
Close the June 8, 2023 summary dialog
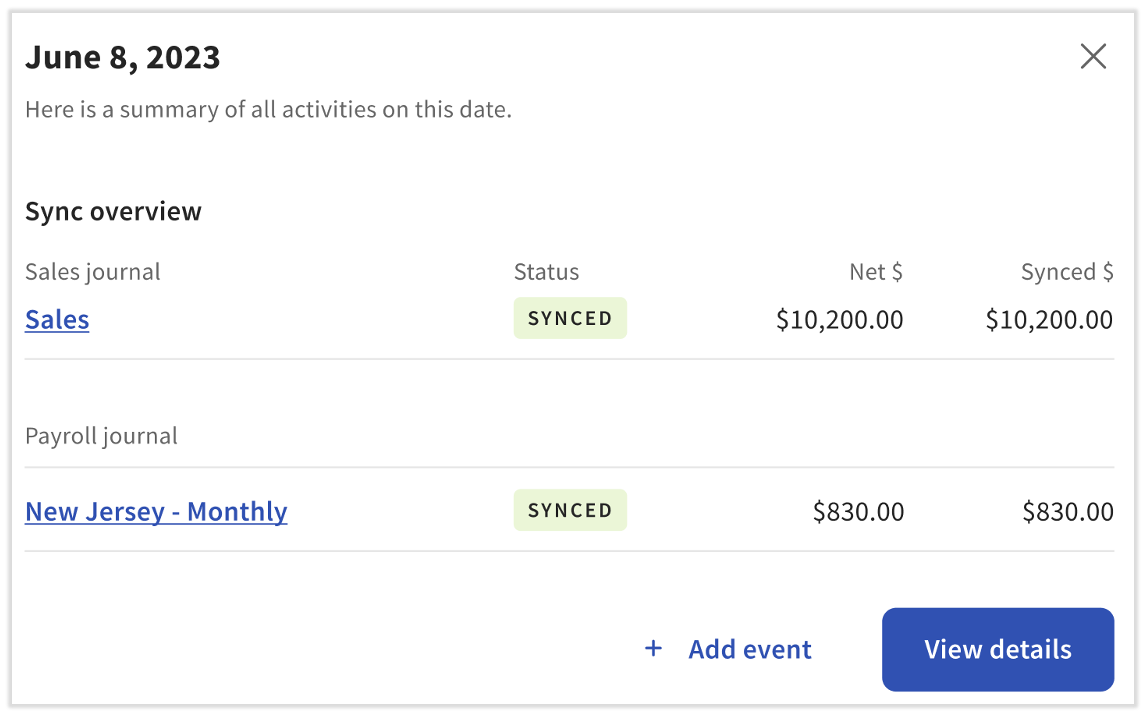(1093, 57)
